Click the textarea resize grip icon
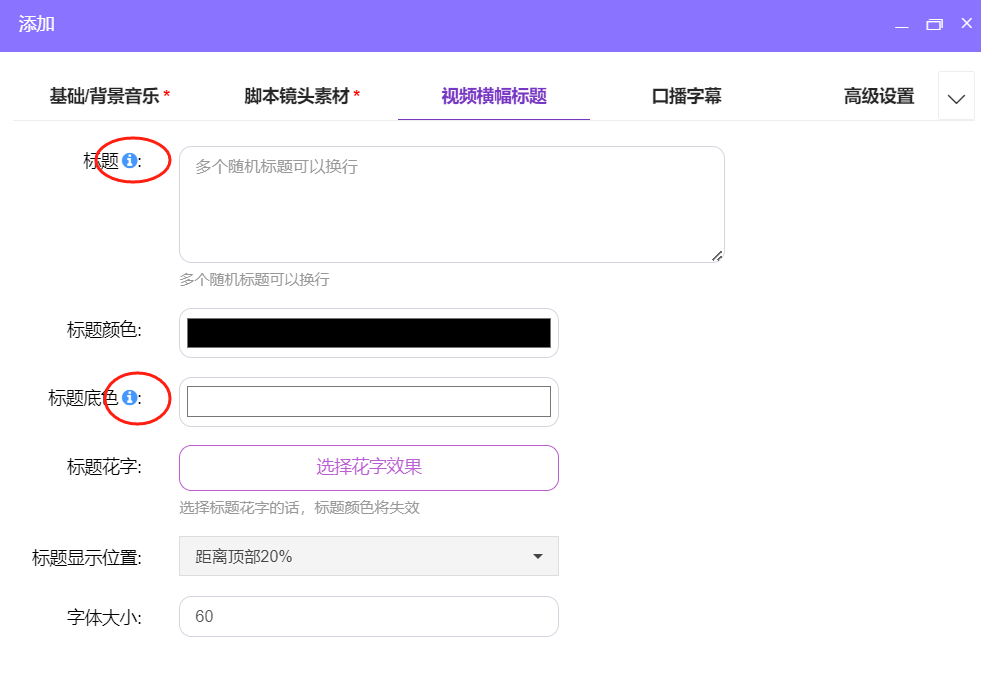This screenshot has width=981, height=674. (717, 256)
